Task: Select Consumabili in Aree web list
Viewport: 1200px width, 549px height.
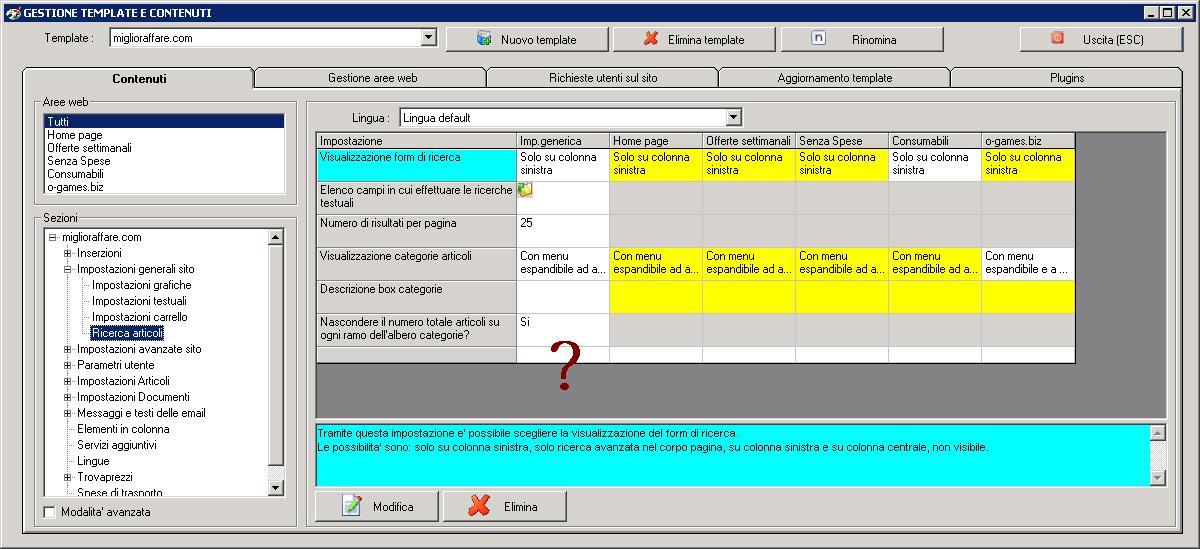Action: [164, 174]
